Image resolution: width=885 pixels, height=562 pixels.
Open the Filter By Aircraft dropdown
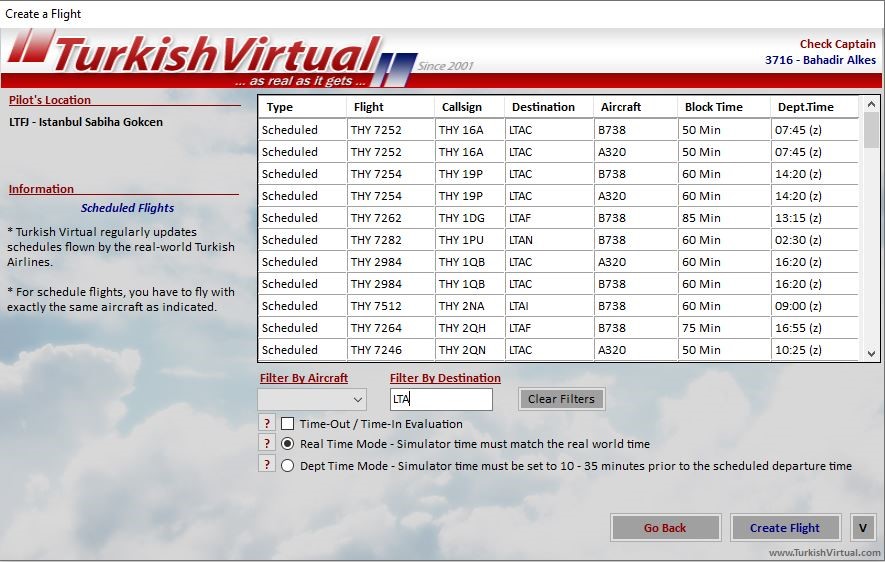pos(312,399)
